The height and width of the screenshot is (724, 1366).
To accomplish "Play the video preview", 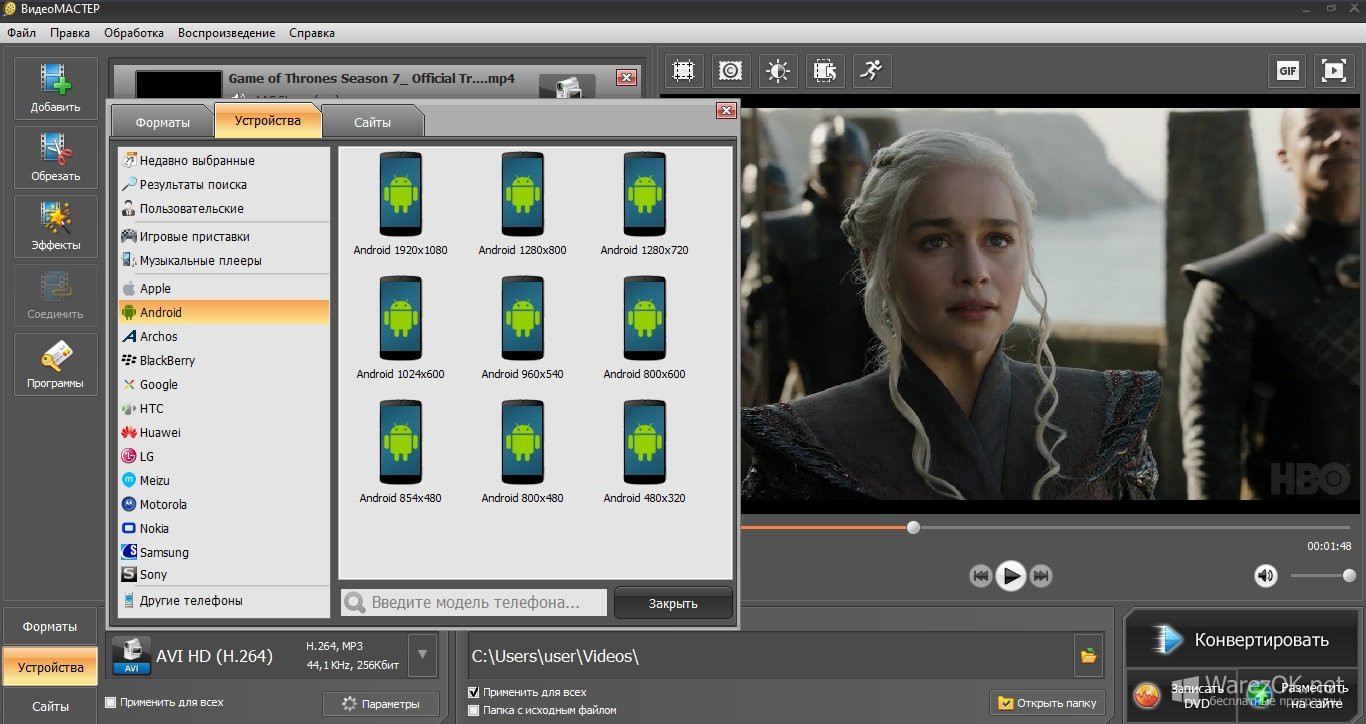I will (x=1011, y=575).
